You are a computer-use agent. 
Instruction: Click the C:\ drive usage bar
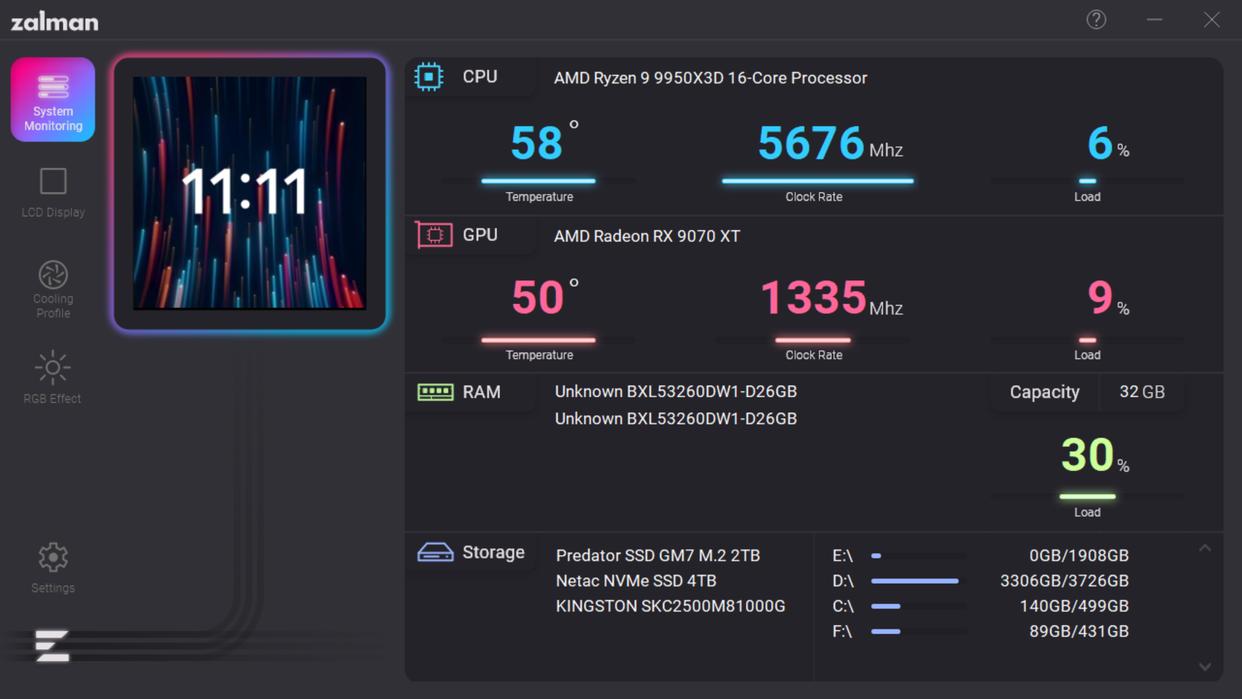[918, 606]
